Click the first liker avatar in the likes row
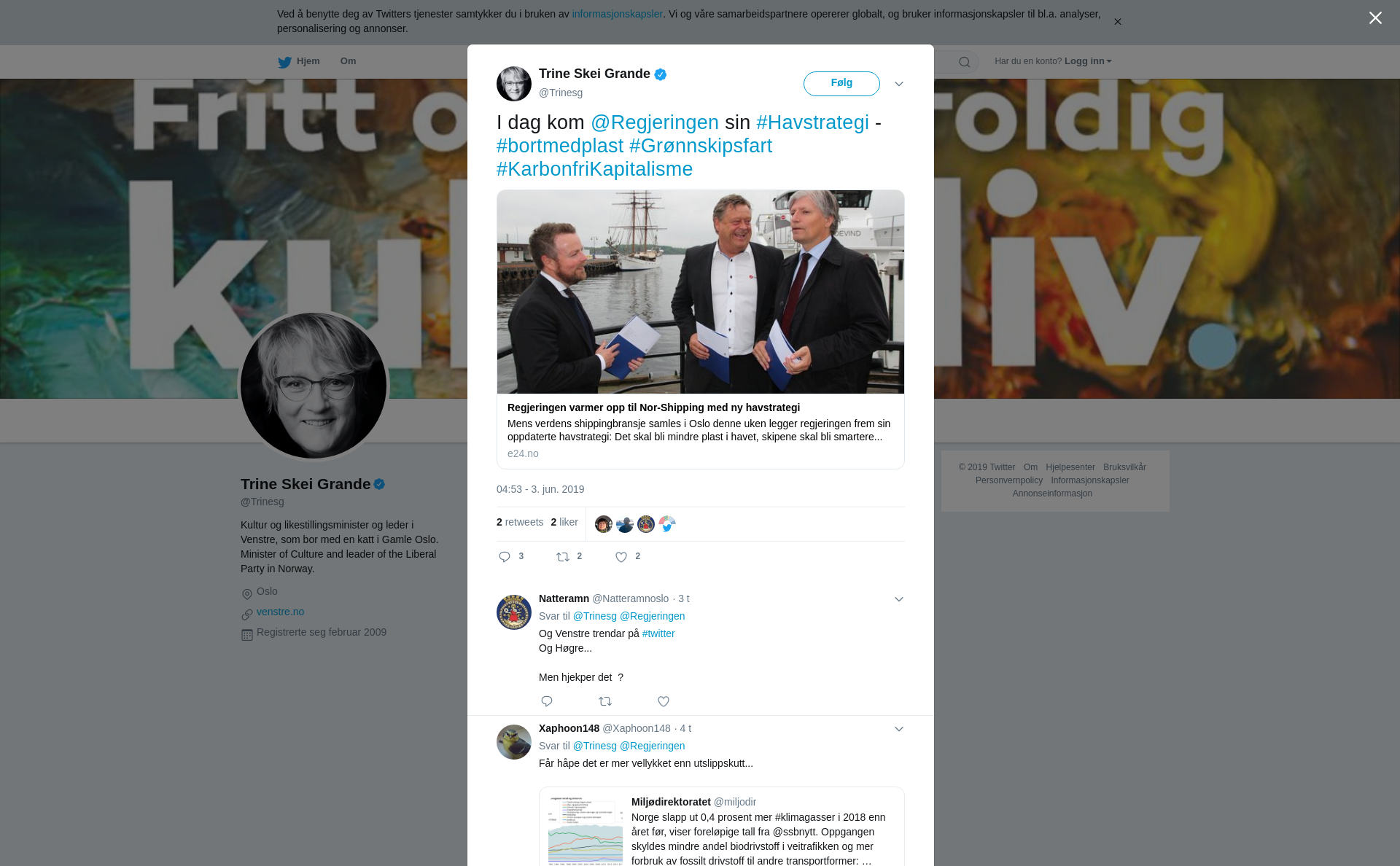 [x=603, y=524]
